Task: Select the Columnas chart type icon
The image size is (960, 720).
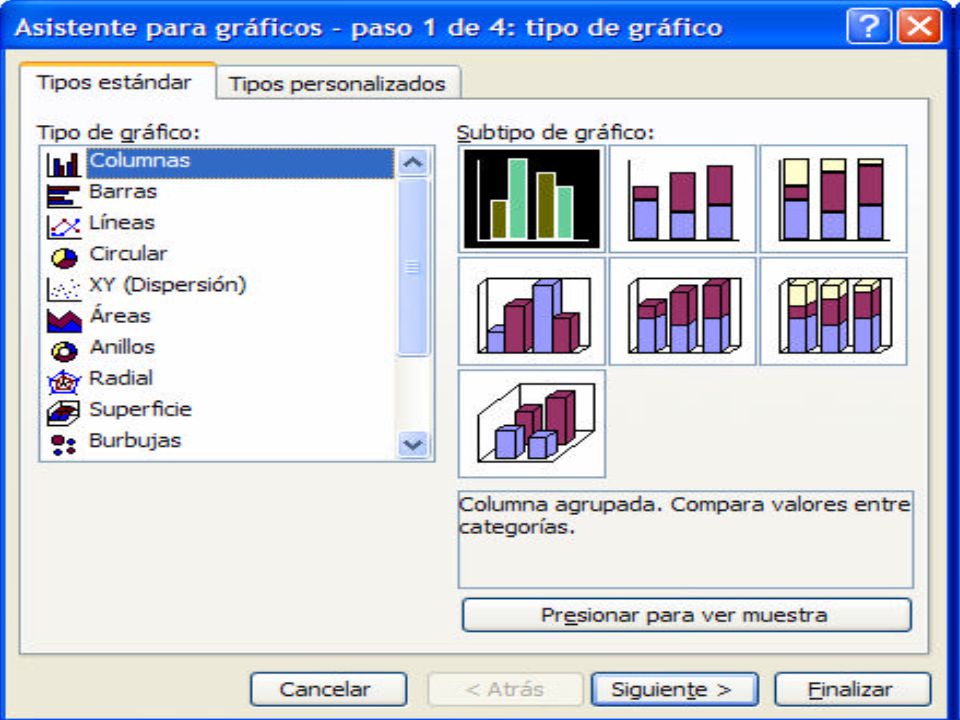Action: (x=64, y=164)
